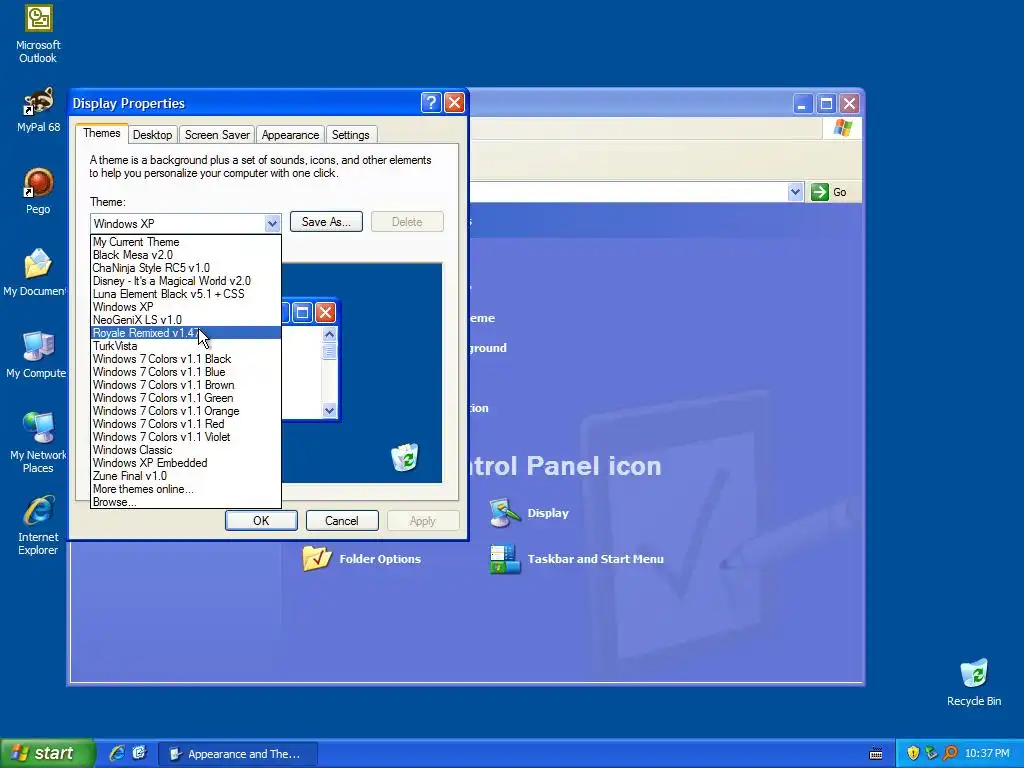
Task: Select Windows 7 Colors v1.1 Green
Action: pyautogui.click(x=186, y=398)
